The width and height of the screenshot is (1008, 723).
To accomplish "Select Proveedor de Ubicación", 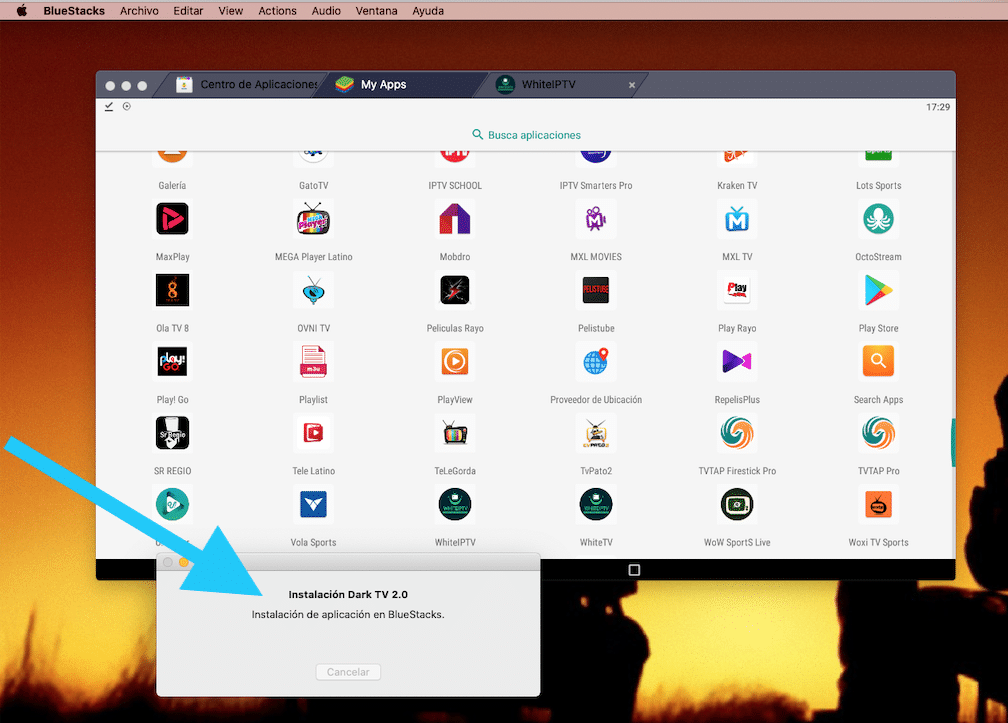I will (x=596, y=361).
